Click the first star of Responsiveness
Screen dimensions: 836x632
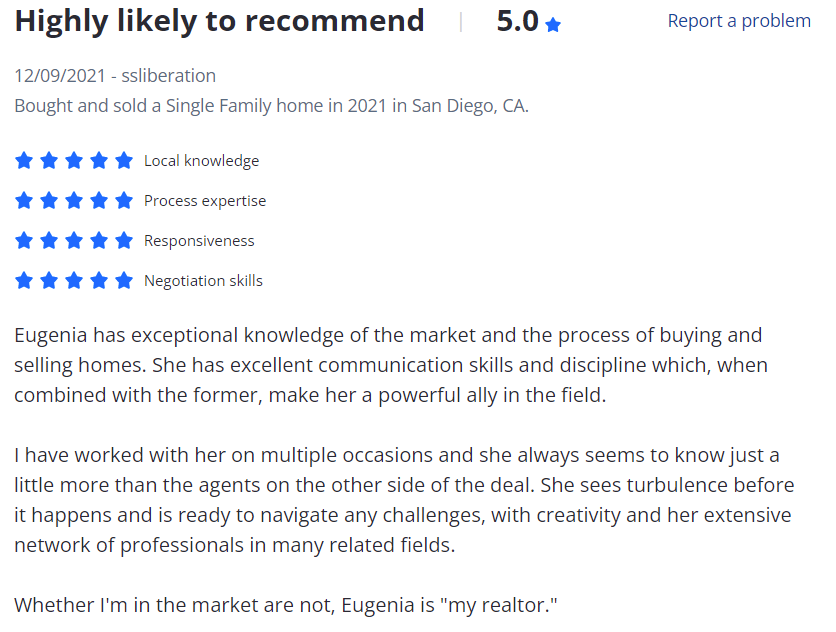coord(24,241)
